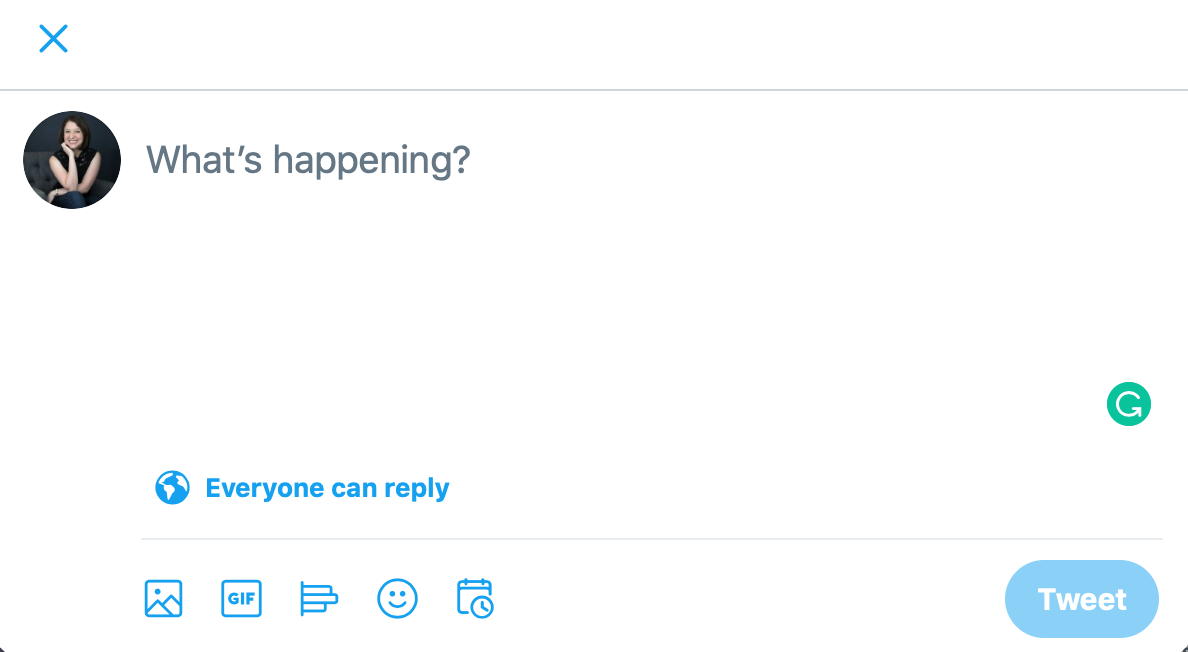Select the poll bars icon
The image size is (1188, 652).
pyautogui.click(x=319, y=598)
